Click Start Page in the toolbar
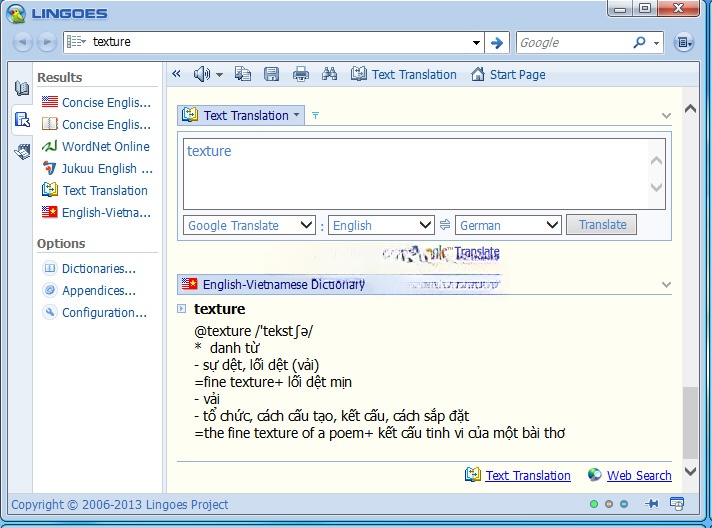The width and height of the screenshot is (712, 528). click(x=508, y=74)
